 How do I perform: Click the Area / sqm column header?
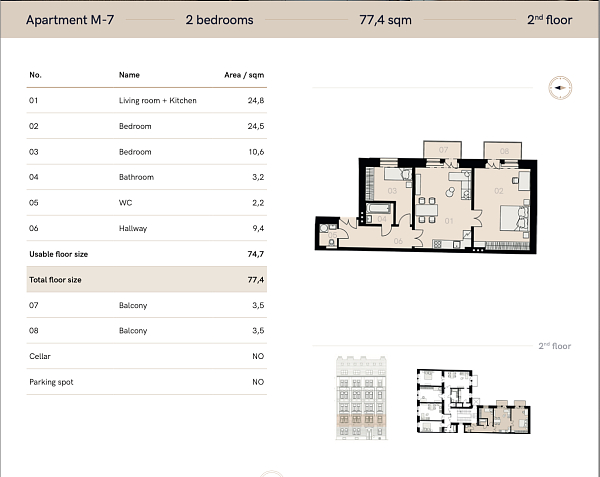(244, 75)
